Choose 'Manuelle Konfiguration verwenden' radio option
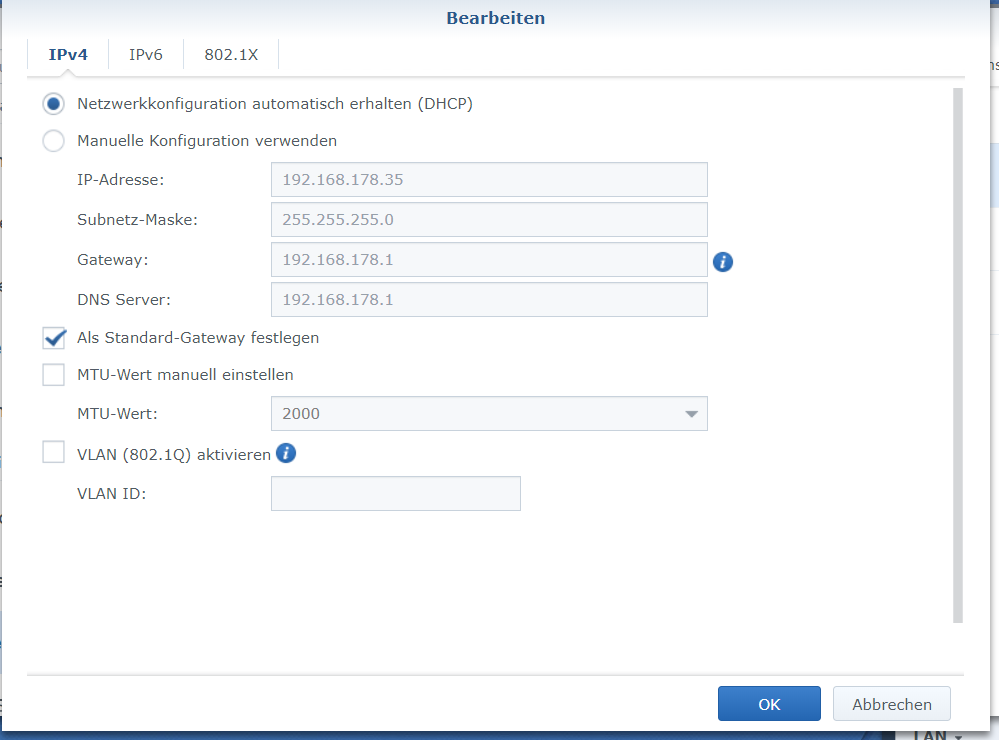Screen dimensions: 999x740 [x=54, y=141]
